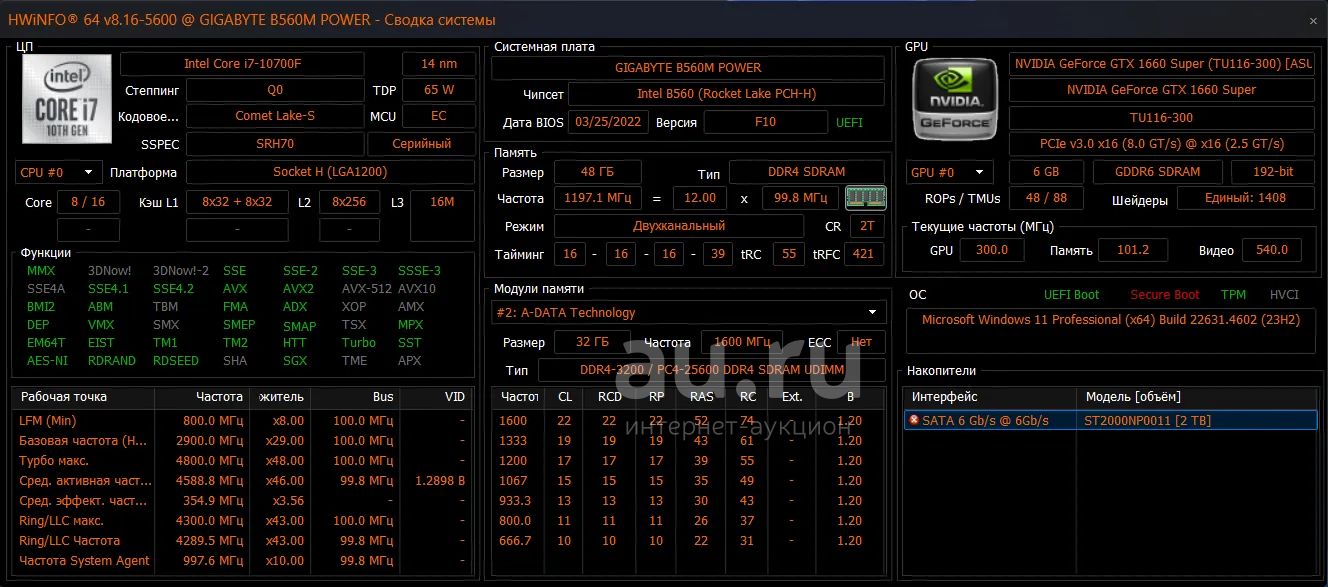
Task: Click the NVIDIA GeForce logo image
Action: point(955,97)
